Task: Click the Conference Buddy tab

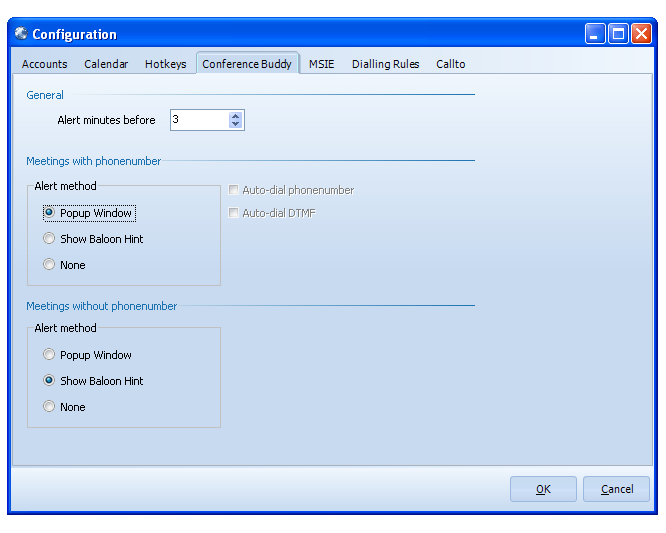Action: coord(247,64)
